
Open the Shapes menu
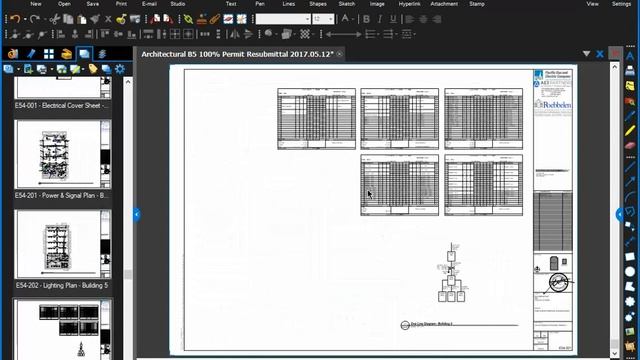(x=318, y=4)
